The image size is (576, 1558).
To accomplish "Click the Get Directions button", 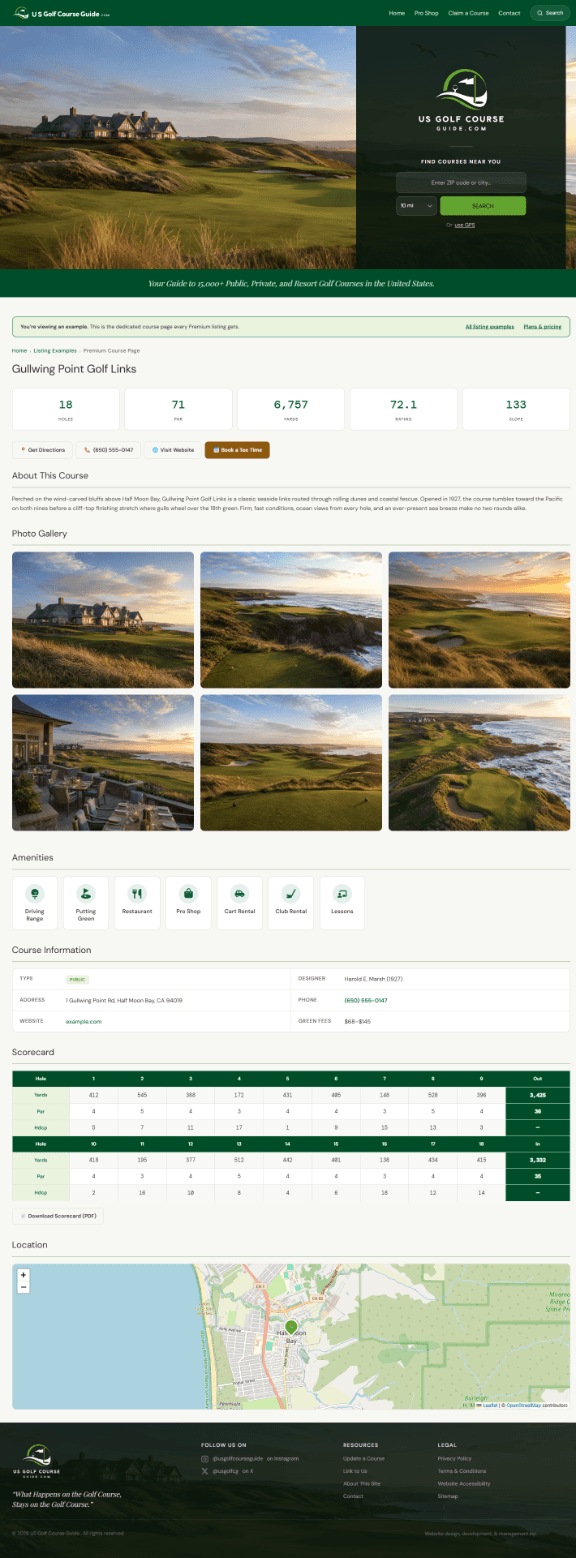I will (41, 450).
